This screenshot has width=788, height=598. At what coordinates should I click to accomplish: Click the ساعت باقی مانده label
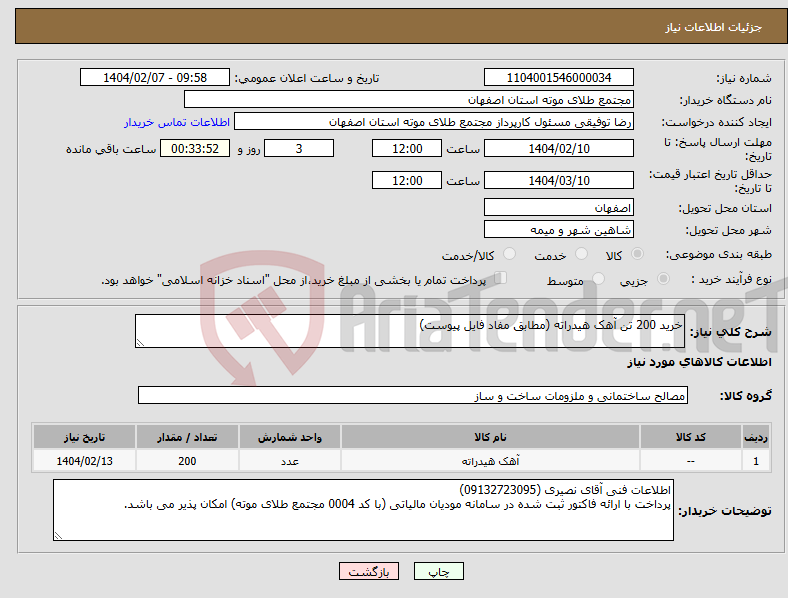tap(111, 149)
